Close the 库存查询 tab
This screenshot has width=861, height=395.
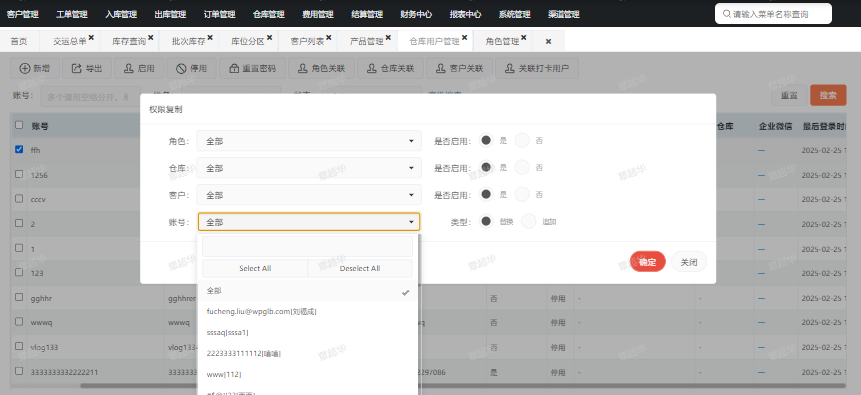(150, 38)
